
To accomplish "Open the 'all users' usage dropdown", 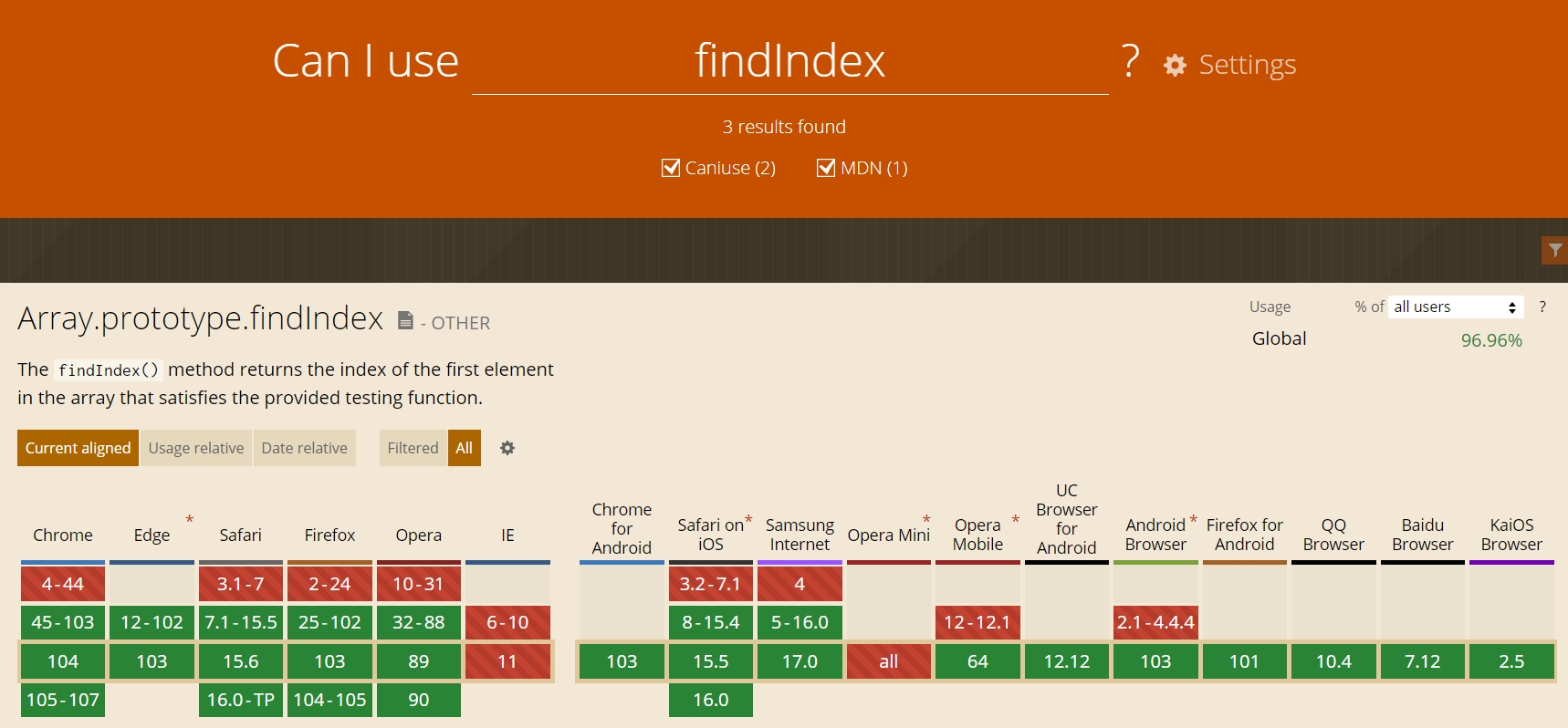I will click(x=1456, y=307).
